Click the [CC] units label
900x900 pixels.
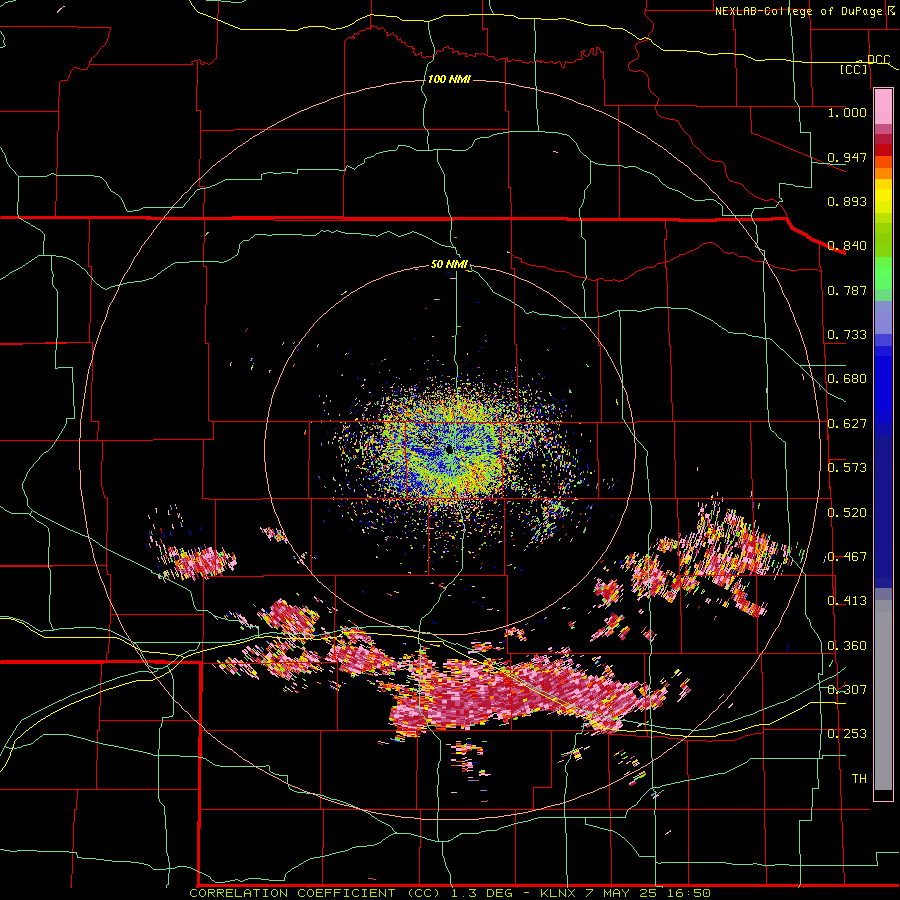pyautogui.click(x=854, y=69)
